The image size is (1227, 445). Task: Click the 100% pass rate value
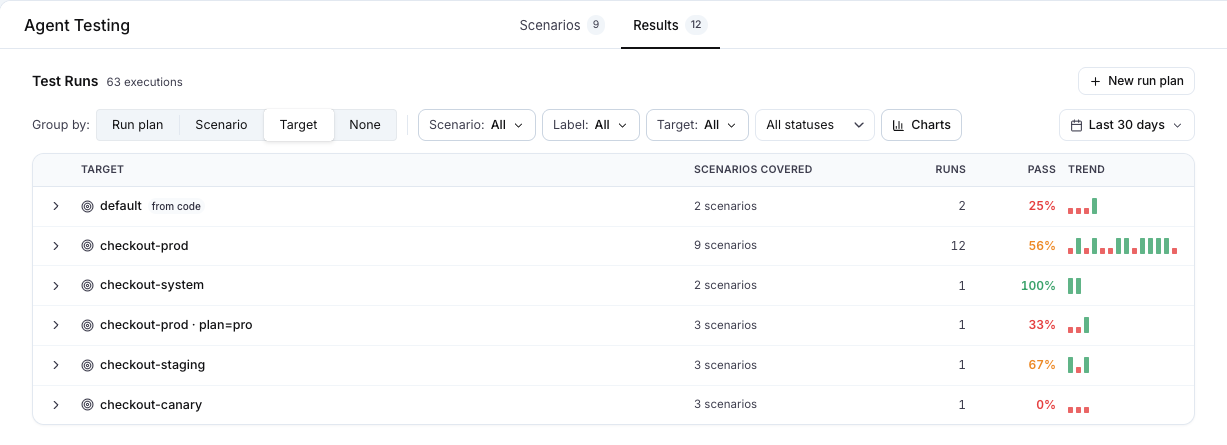point(1038,286)
